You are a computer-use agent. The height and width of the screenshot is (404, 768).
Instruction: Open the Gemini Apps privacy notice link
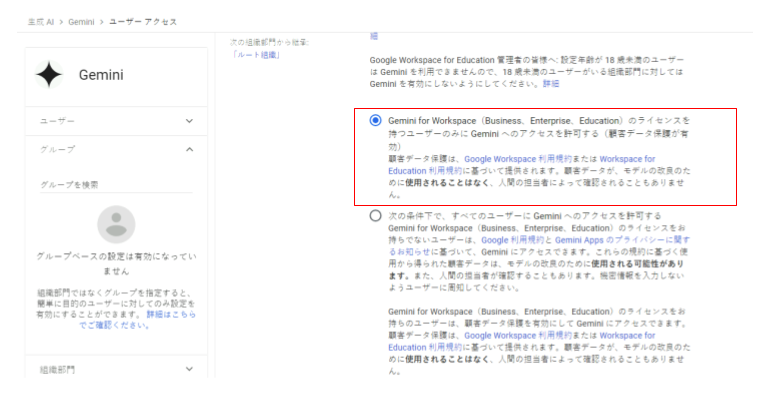pos(539,246)
